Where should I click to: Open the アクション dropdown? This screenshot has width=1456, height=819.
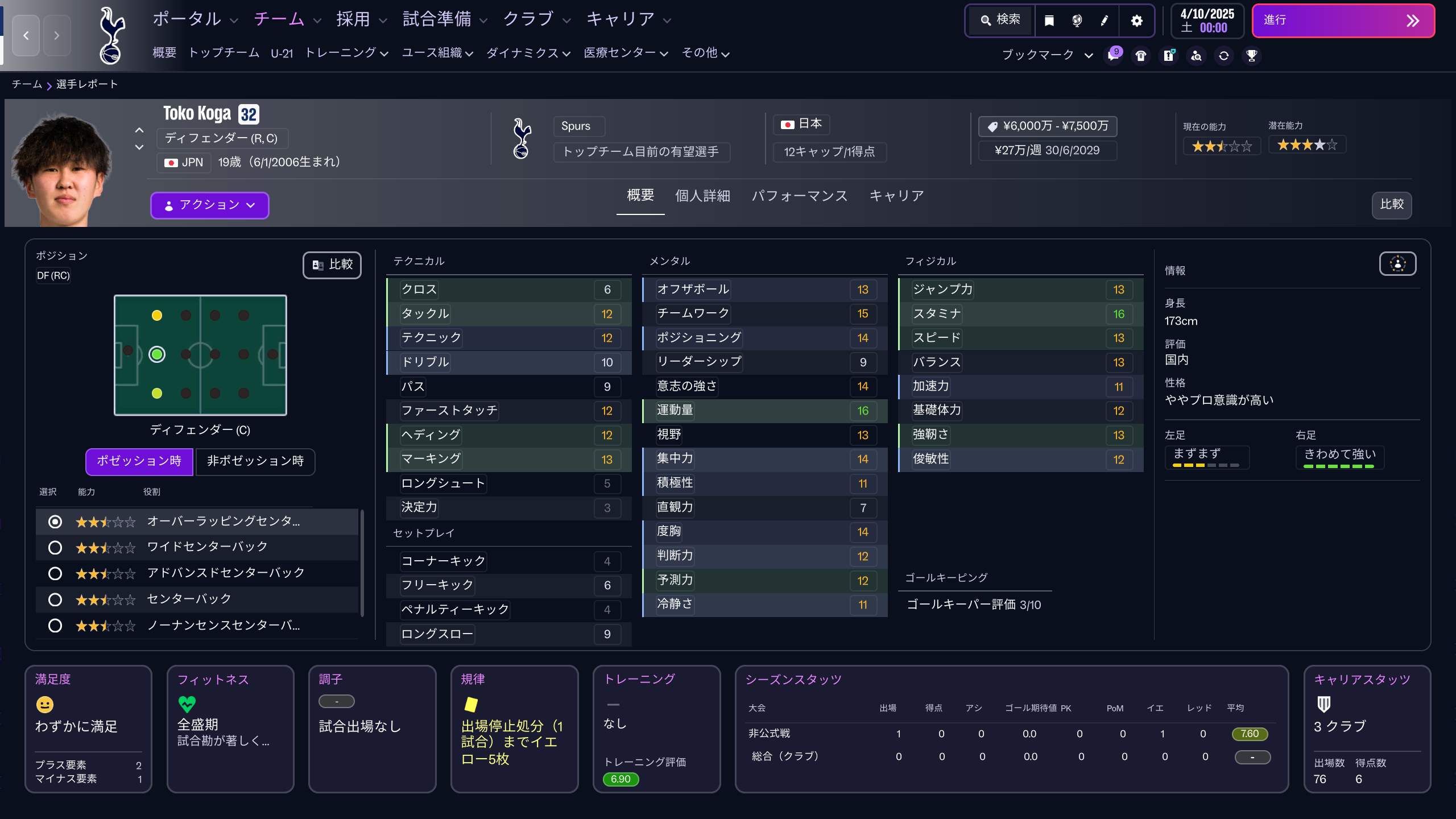(209, 205)
